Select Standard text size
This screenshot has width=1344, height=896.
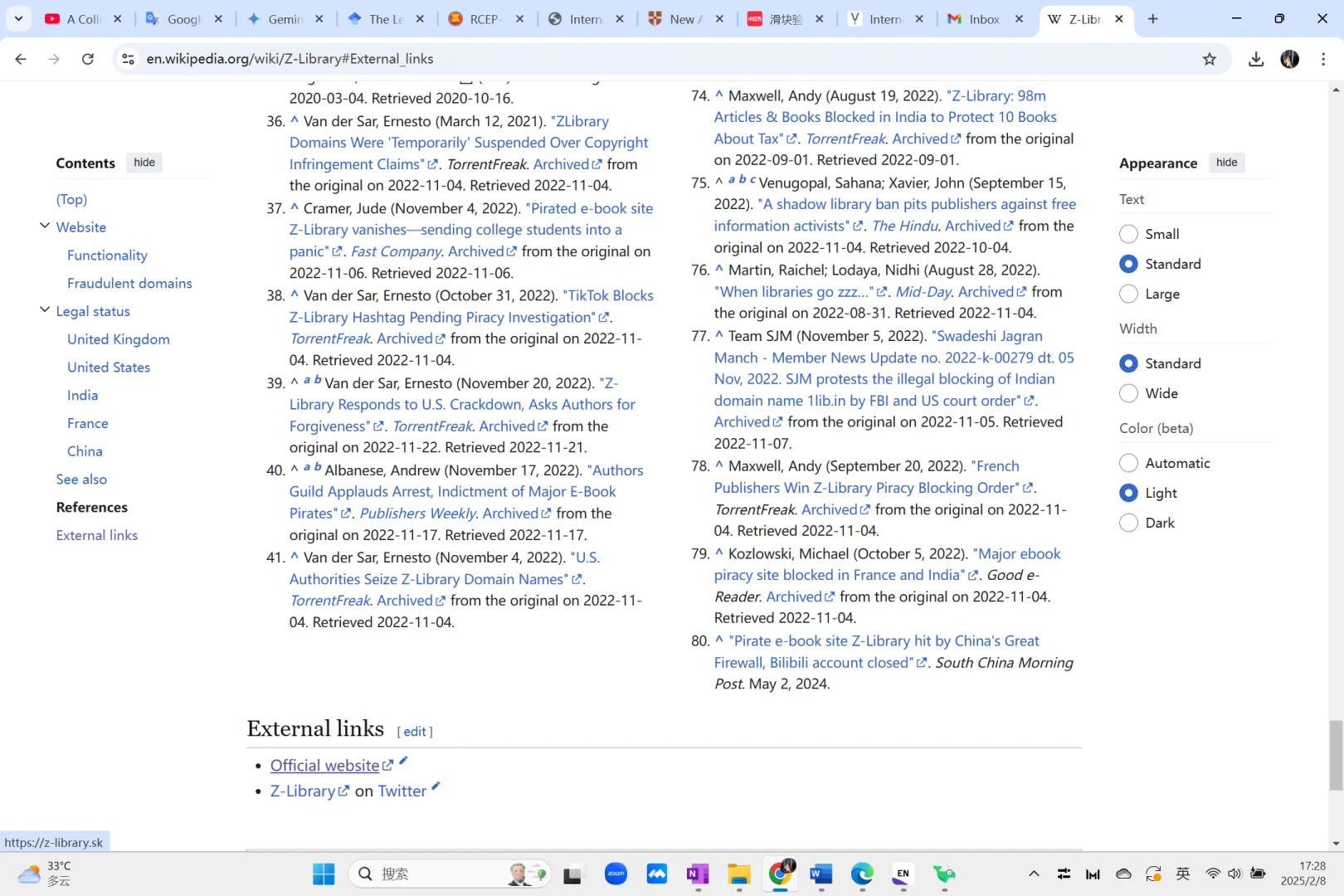click(1128, 264)
